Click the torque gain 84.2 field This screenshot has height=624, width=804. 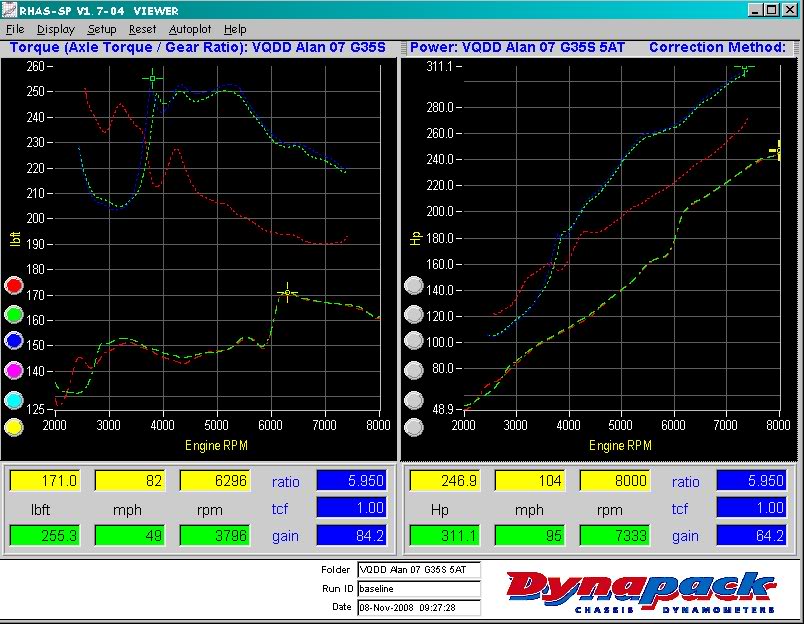(351, 535)
